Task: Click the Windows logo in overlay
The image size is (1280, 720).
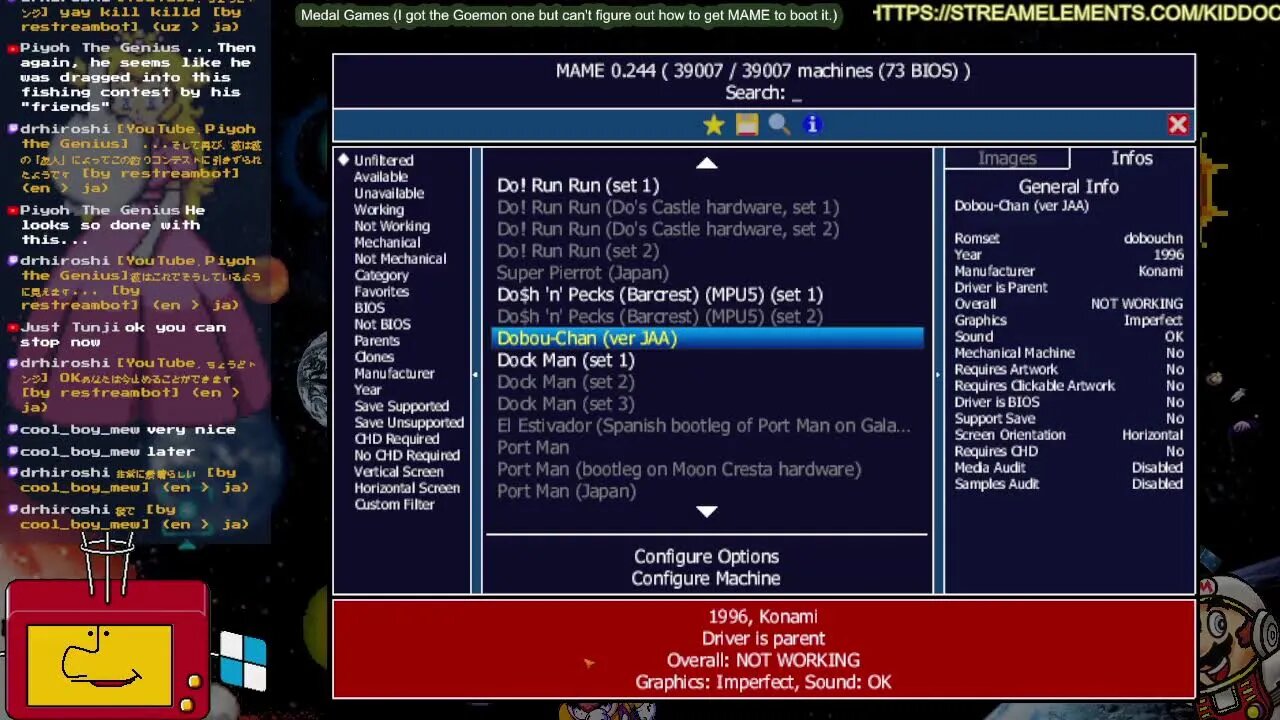Action: 243,662
